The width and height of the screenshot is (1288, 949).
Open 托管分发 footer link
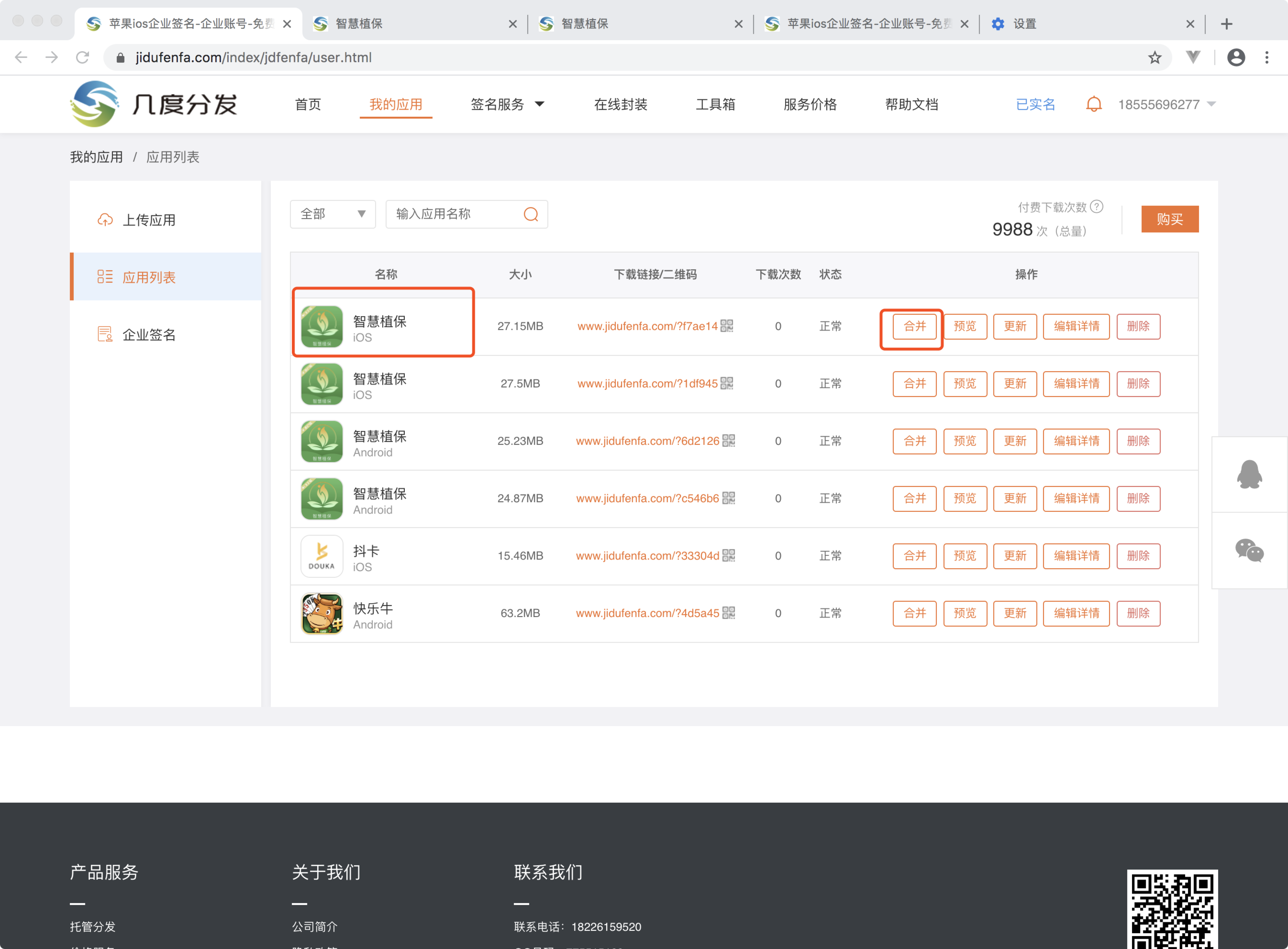[x=93, y=926]
